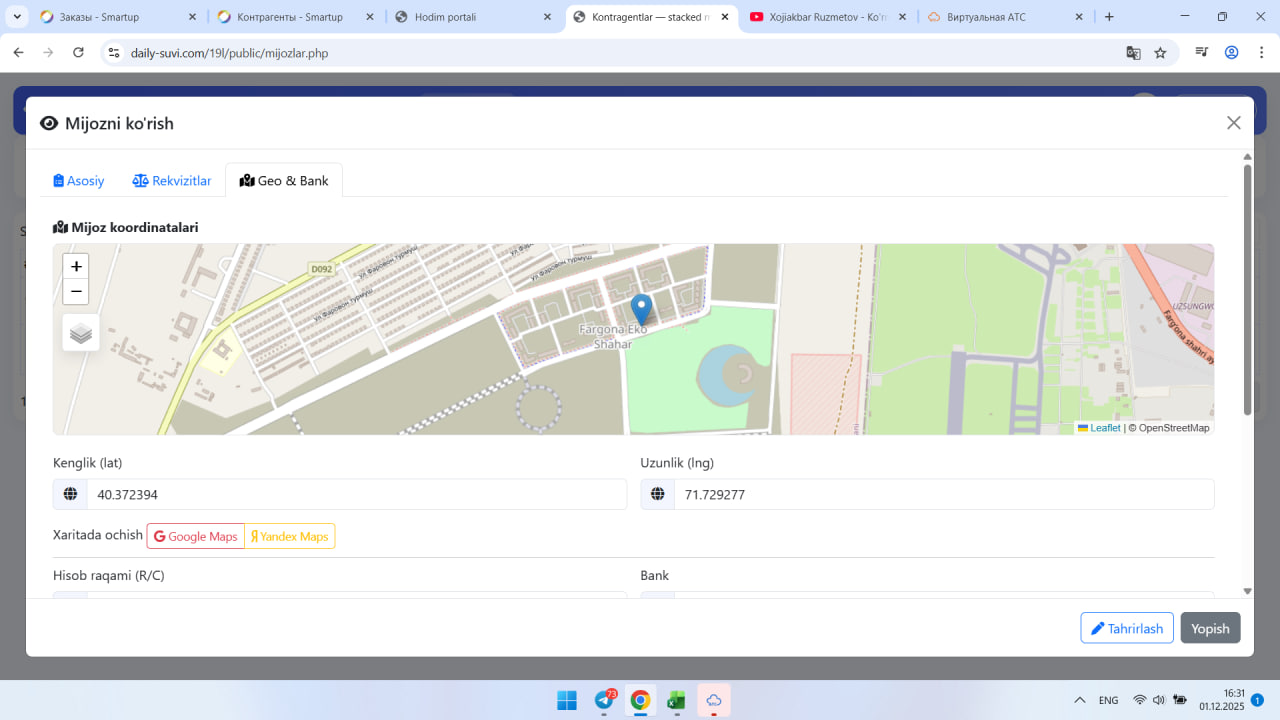Zoom out on the map
The width and height of the screenshot is (1280, 720).
tap(76, 292)
